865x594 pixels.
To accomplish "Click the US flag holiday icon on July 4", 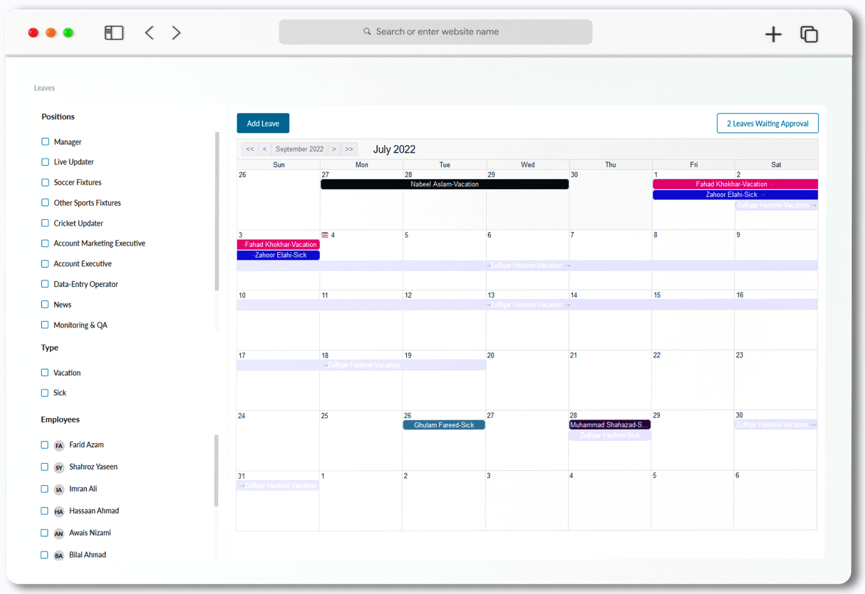I will point(324,234).
